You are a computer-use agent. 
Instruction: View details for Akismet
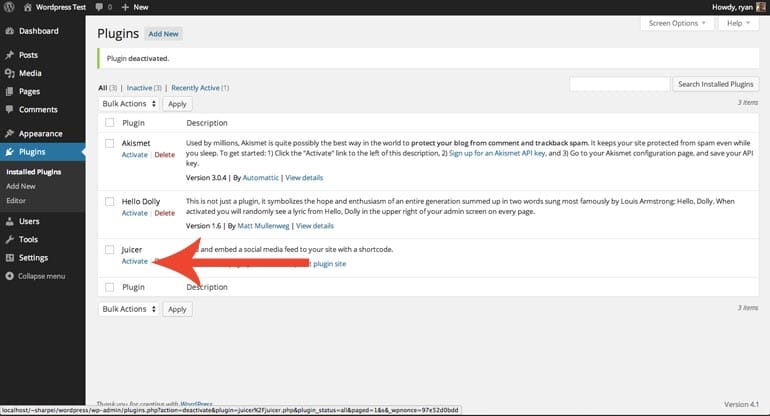click(x=304, y=178)
